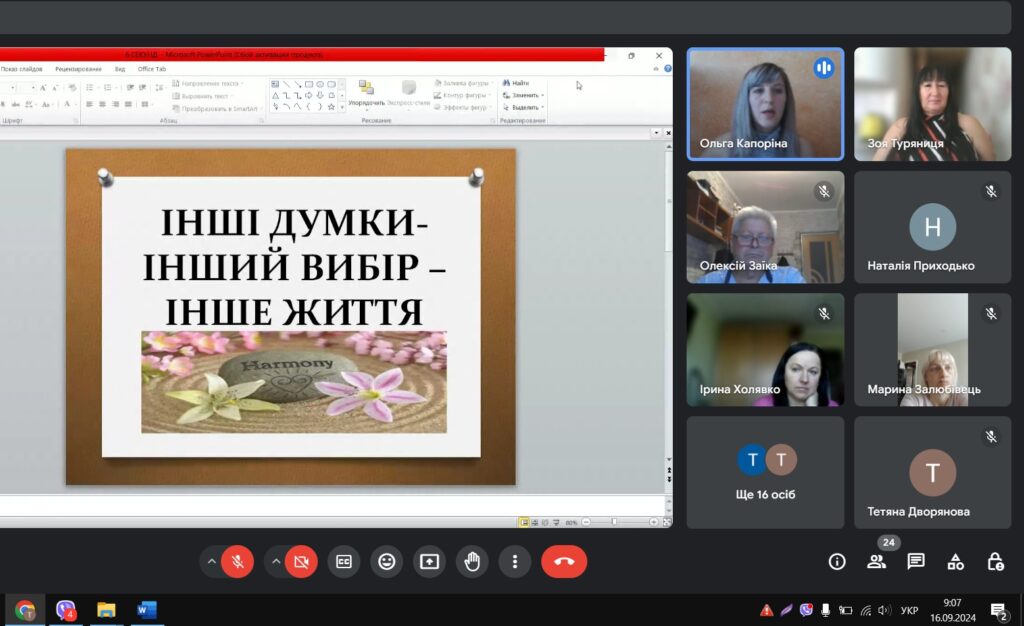Open host controls lock icon
The height and width of the screenshot is (626, 1024).
(x=995, y=561)
